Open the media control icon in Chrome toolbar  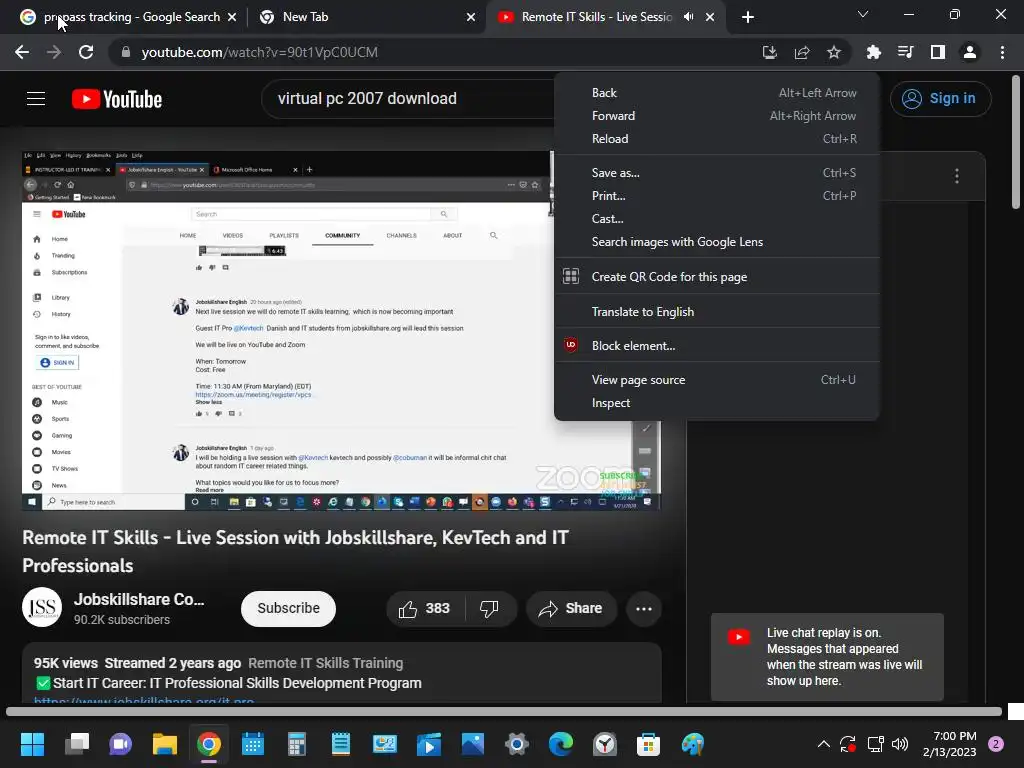click(905, 52)
